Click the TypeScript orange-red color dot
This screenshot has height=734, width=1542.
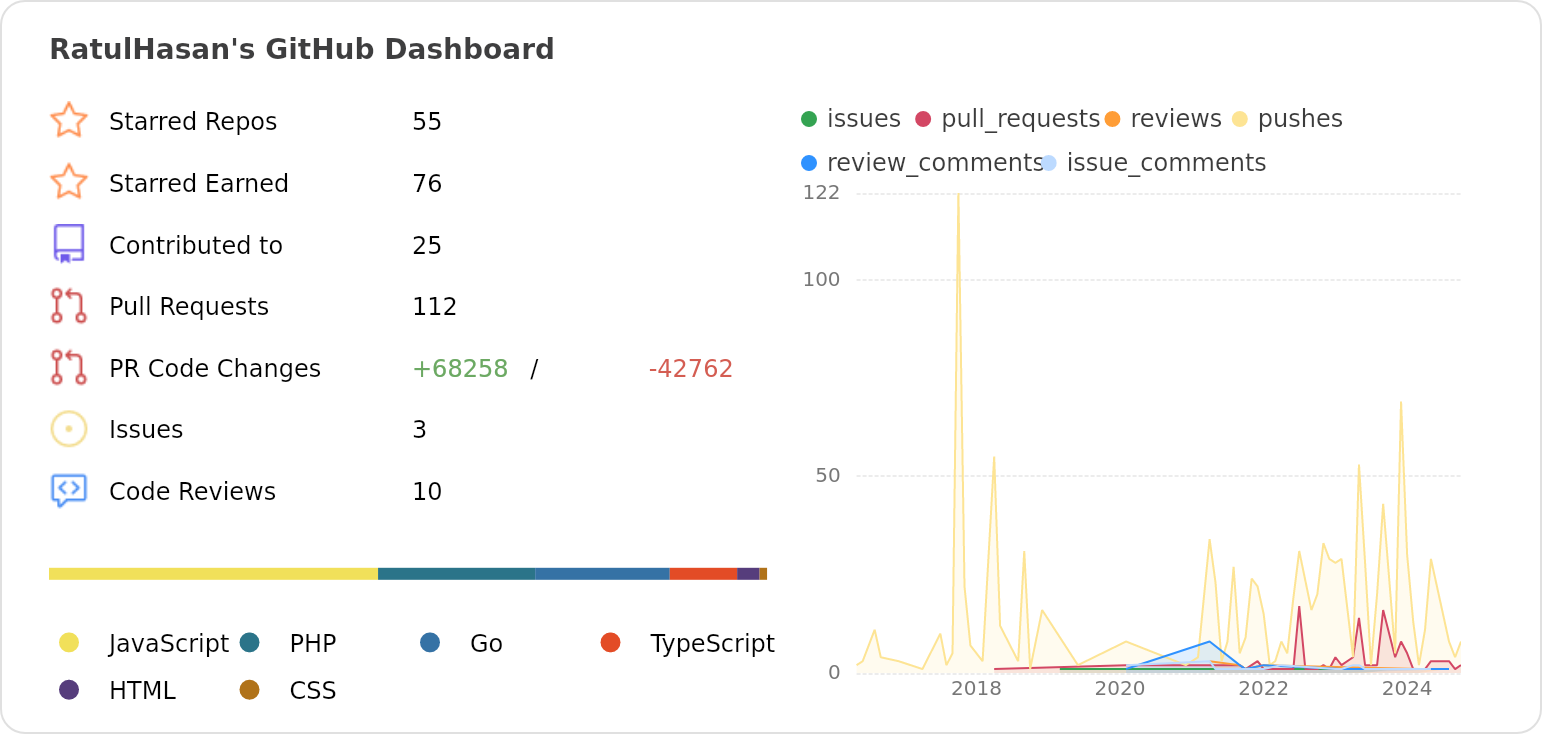click(x=611, y=642)
